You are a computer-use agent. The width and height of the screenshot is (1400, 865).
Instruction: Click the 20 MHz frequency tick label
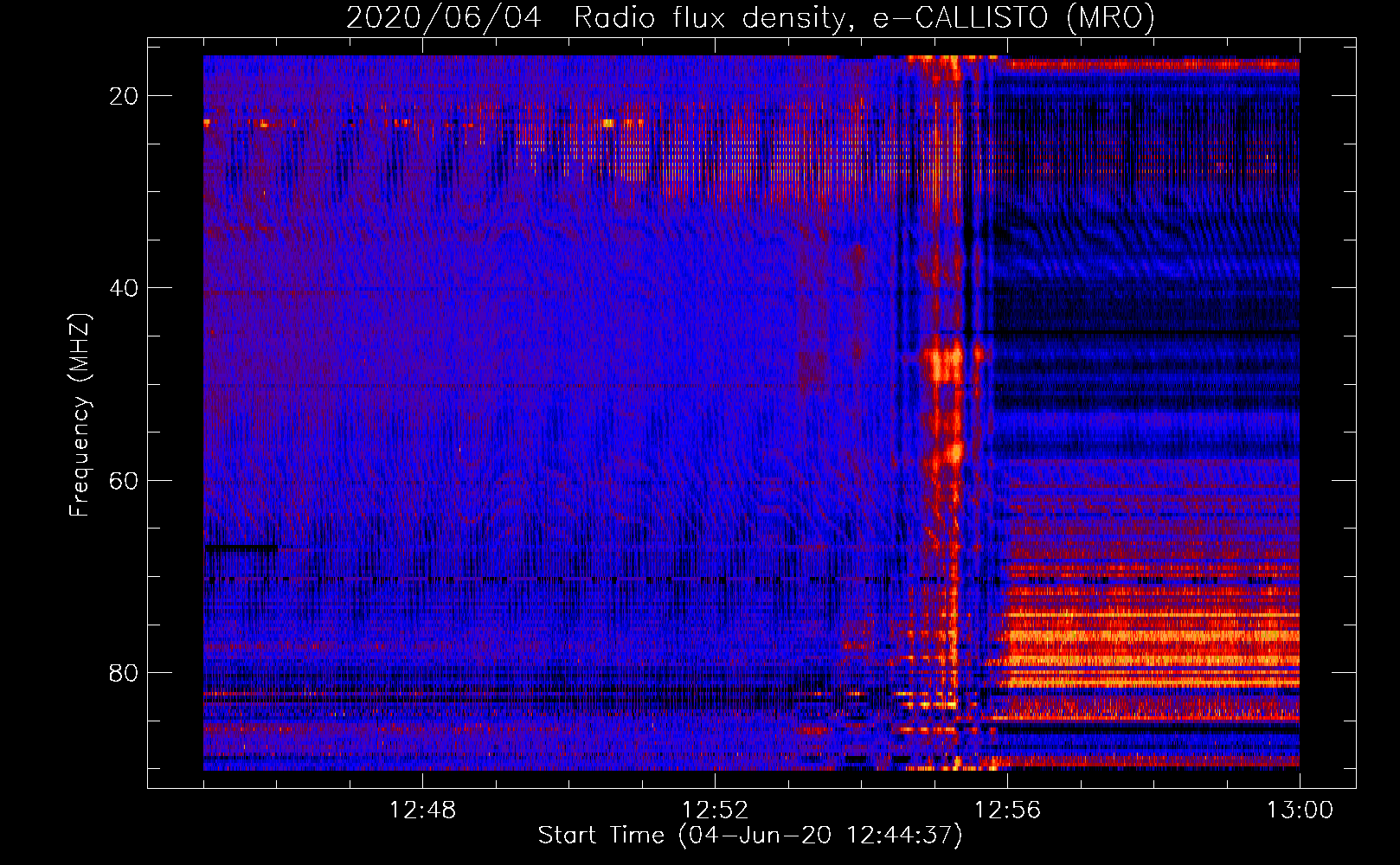point(124,96)
